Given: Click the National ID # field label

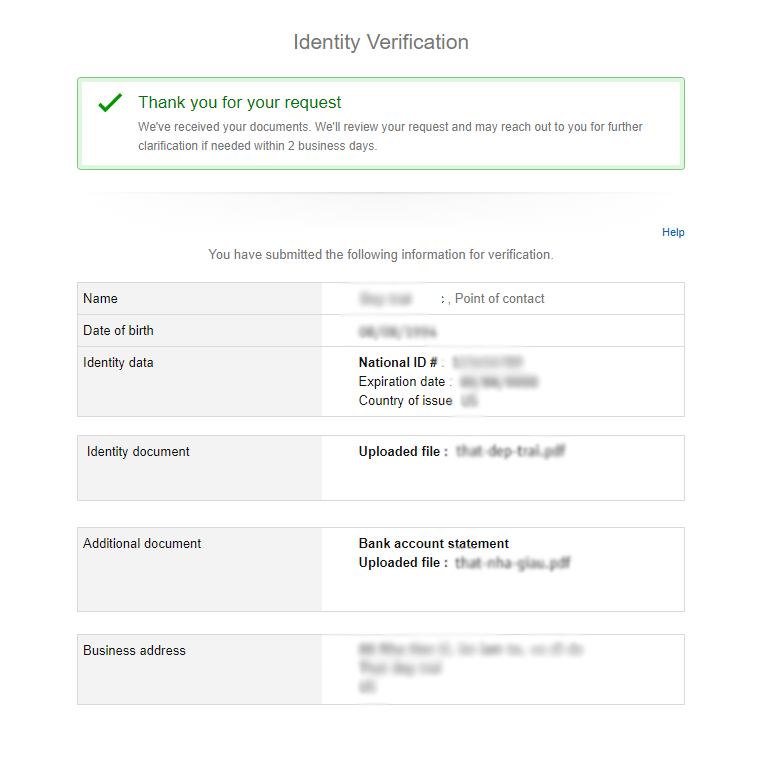Looking at the screenshot, I should [398, 363].
